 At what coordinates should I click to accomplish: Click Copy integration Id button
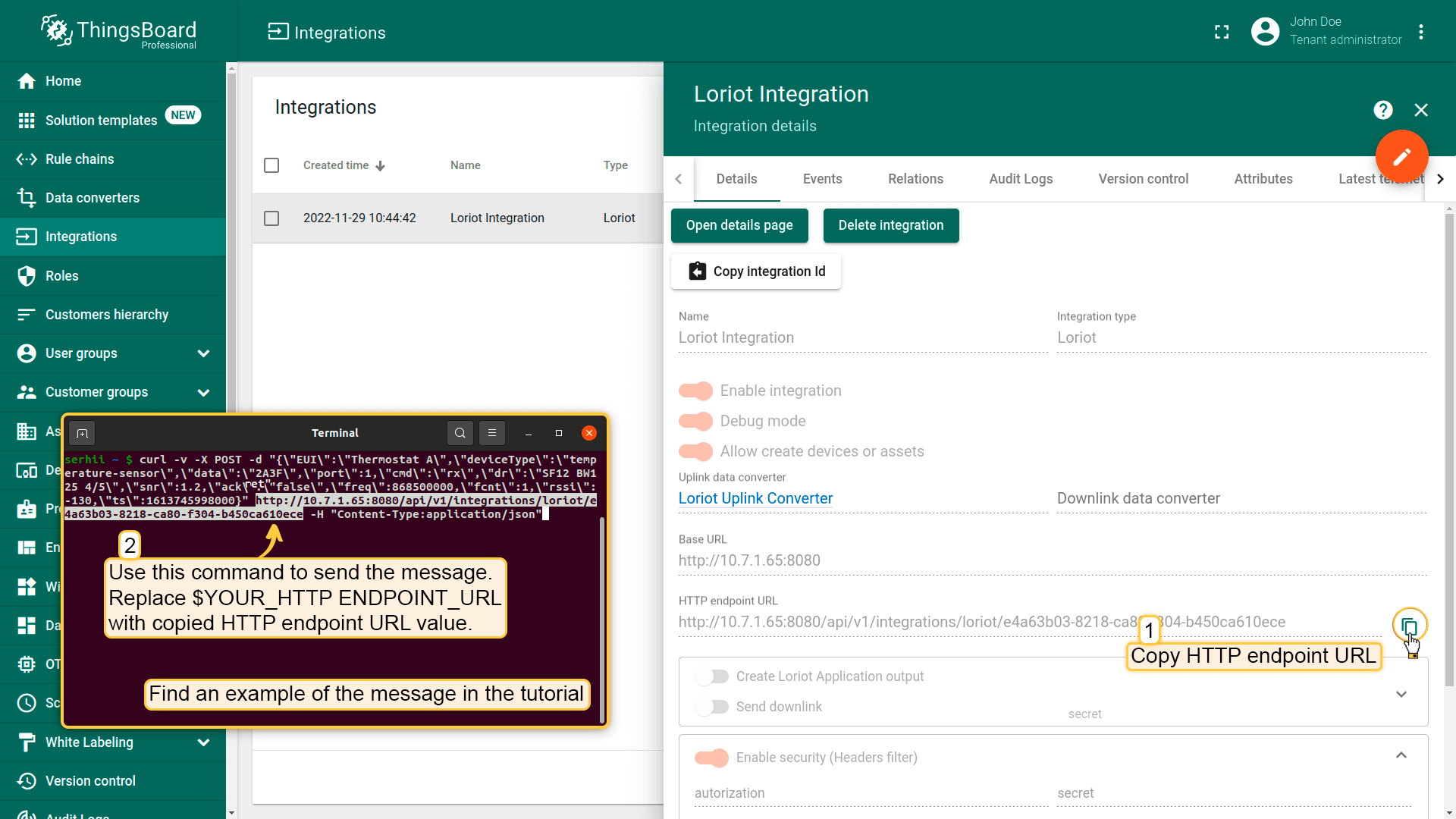pyautogui.click(x=756, y=271)
